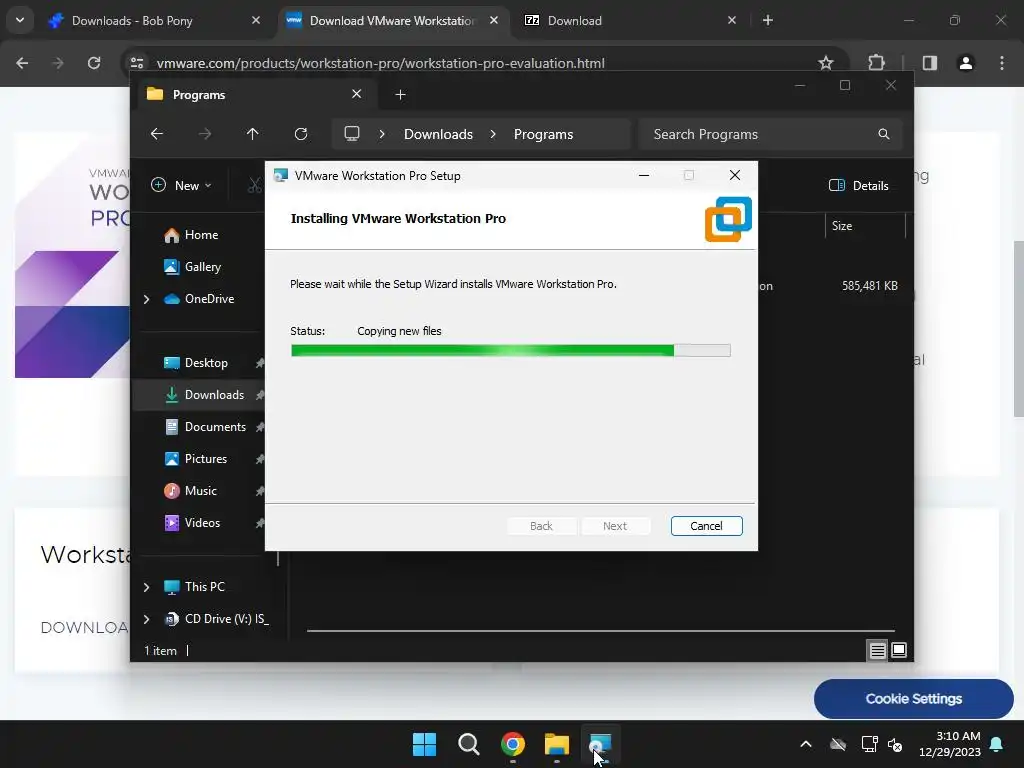Select This PC in the sidebar
1024x768 pixels.
coord(204,587)
